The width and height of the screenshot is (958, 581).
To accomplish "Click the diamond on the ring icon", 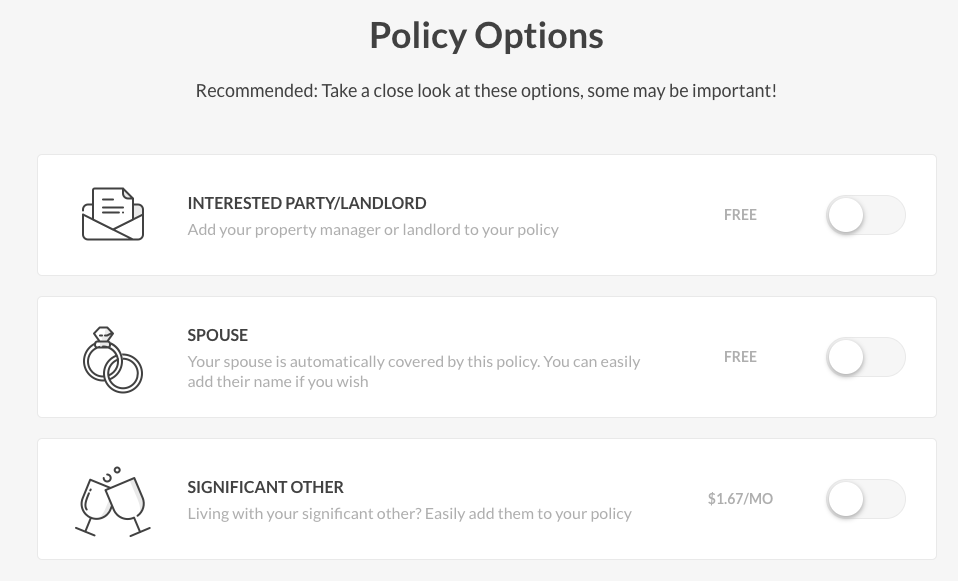I will tap(103, 335).
